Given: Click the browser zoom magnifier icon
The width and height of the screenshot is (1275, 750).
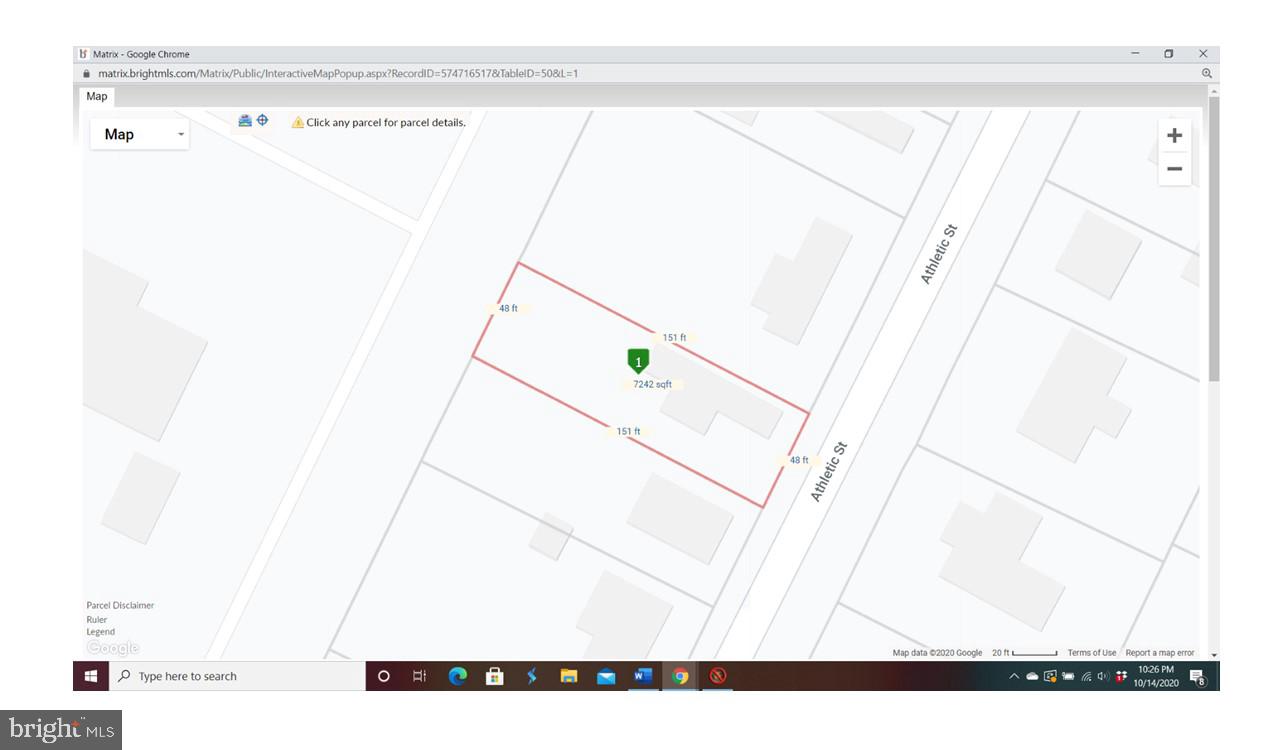Looking at the screenshot, I should [1206, 74].
